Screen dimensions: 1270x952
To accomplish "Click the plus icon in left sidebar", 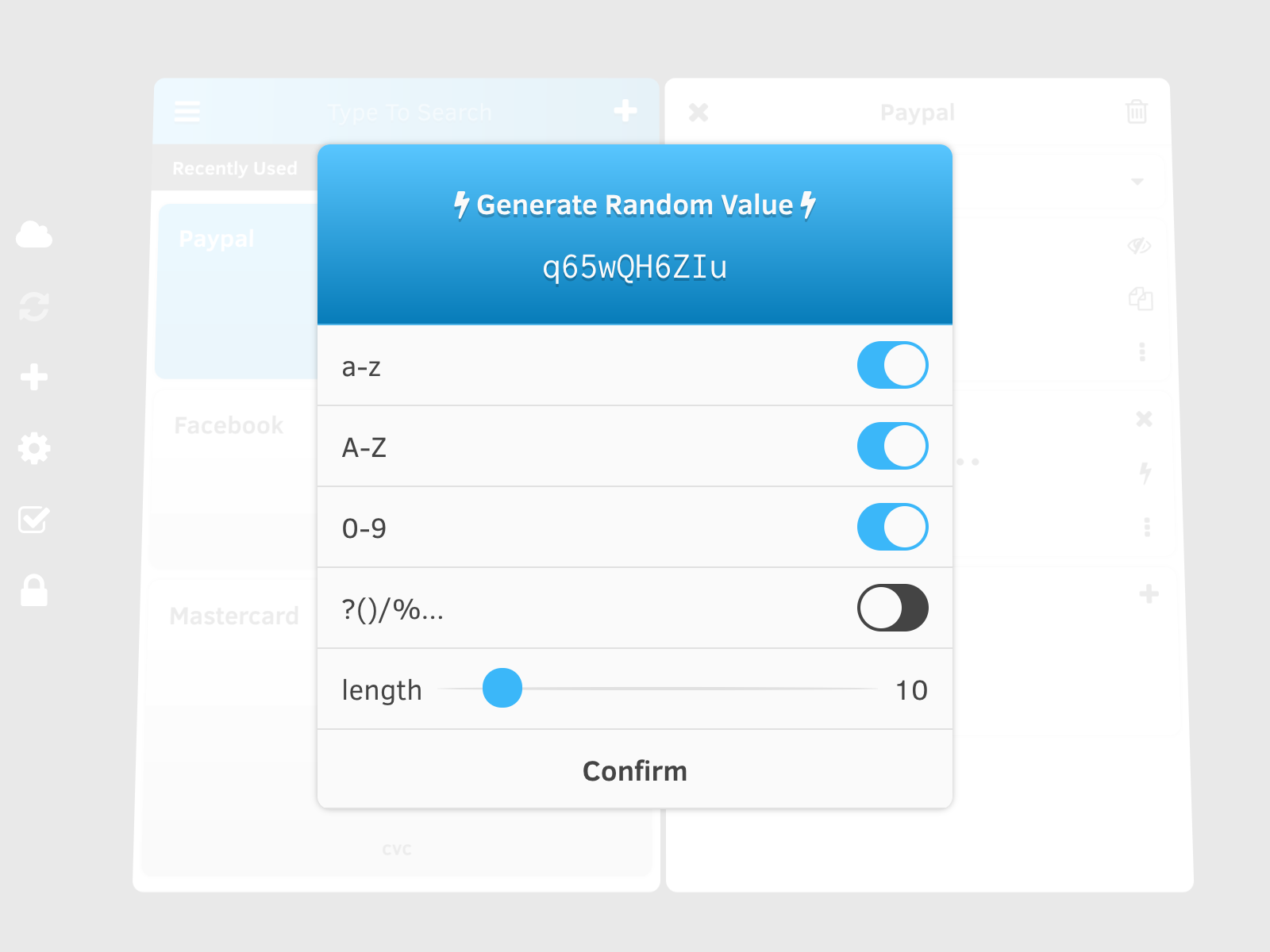I will tap(34, 377).
